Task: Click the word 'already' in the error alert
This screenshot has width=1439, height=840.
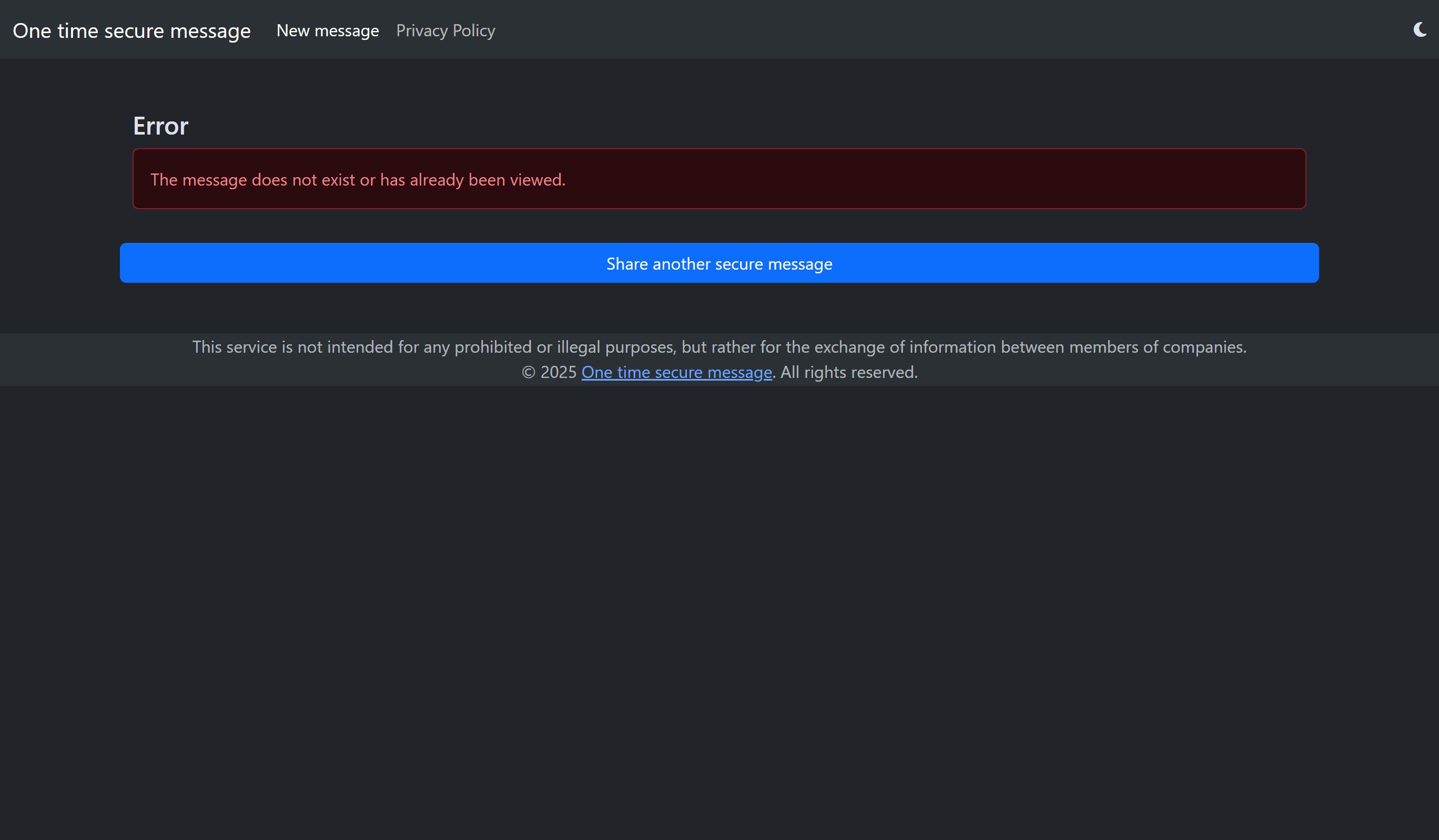Action: click(x=436, y=180)
